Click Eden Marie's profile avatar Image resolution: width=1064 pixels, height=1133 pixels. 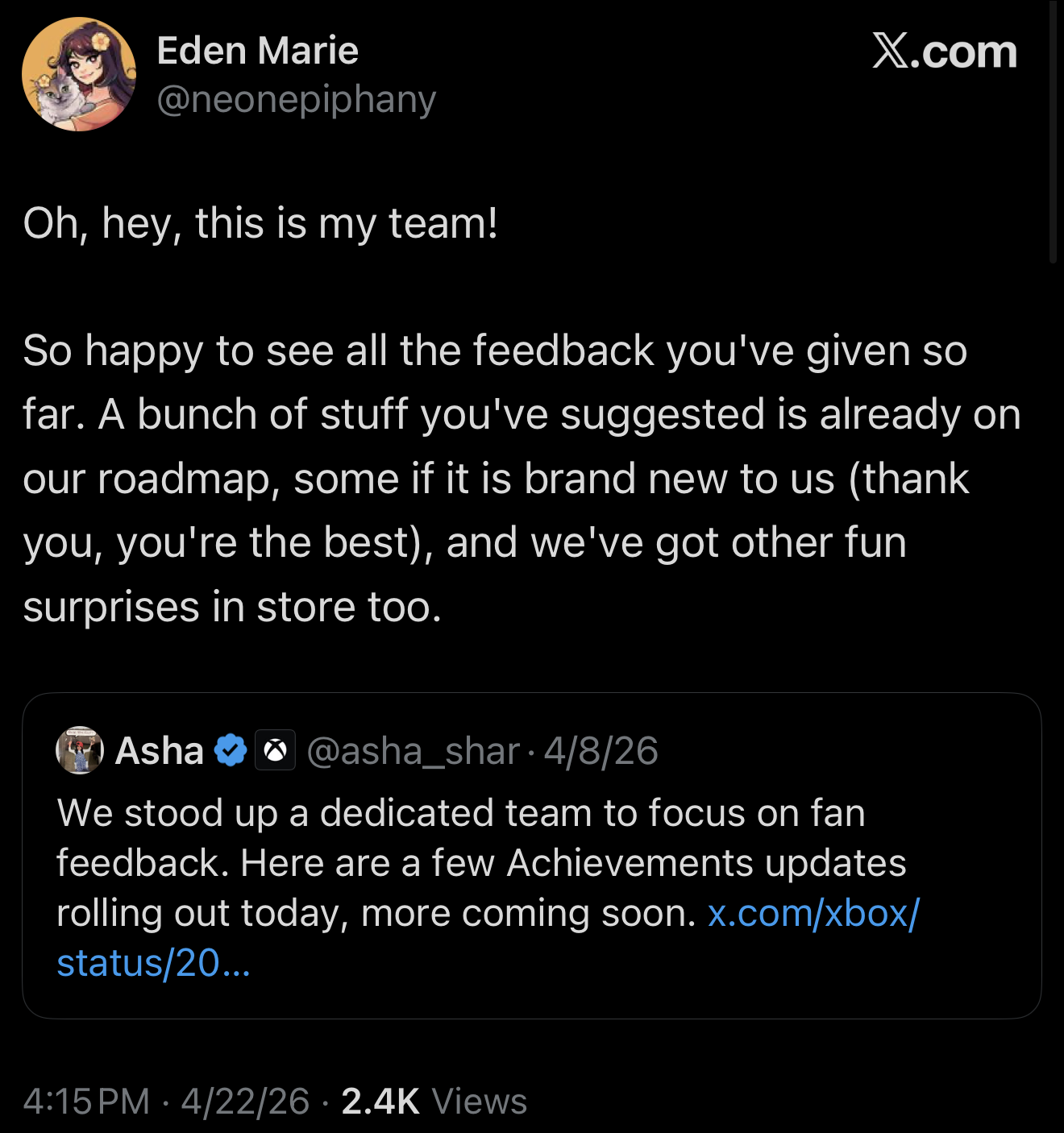(x=78, y=74)
